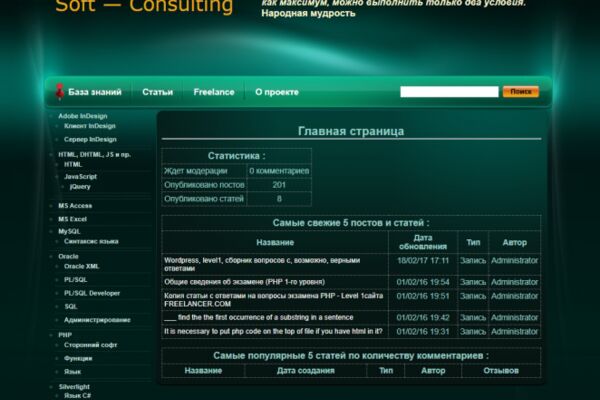This screenshot has height=400, width=600.
Task: Click the date 01/02/16 19:31
Action: (423, 331)
